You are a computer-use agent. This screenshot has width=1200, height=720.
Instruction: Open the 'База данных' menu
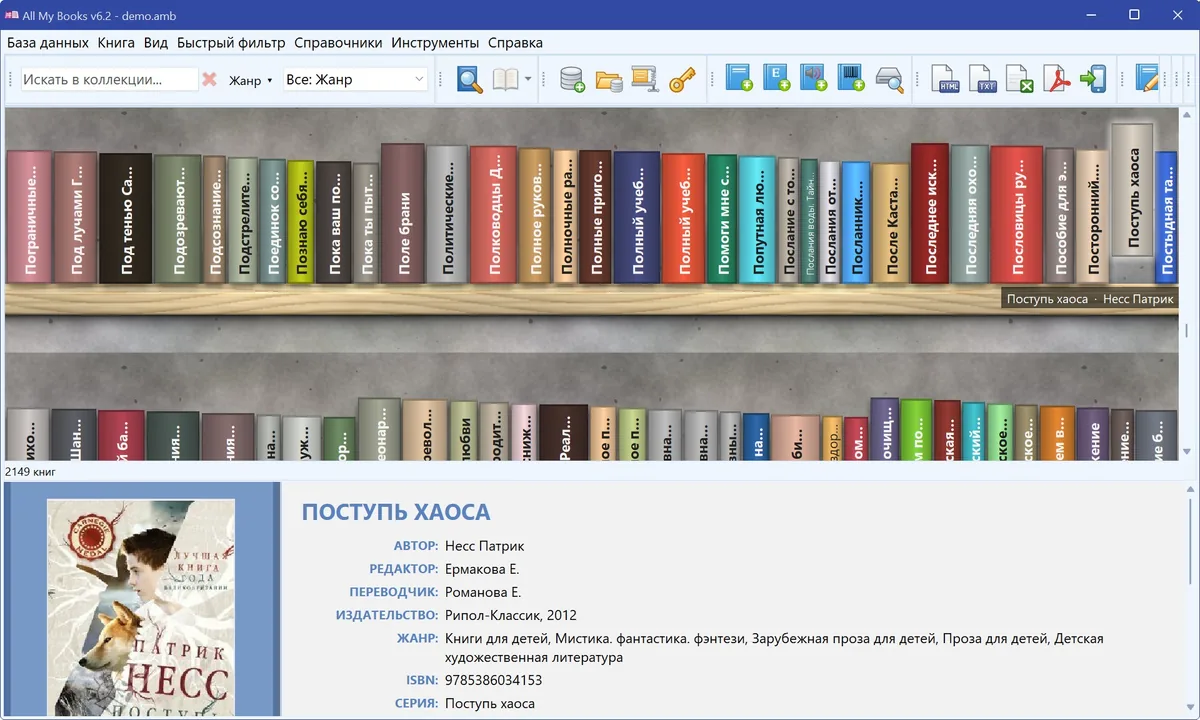(48, 43)
